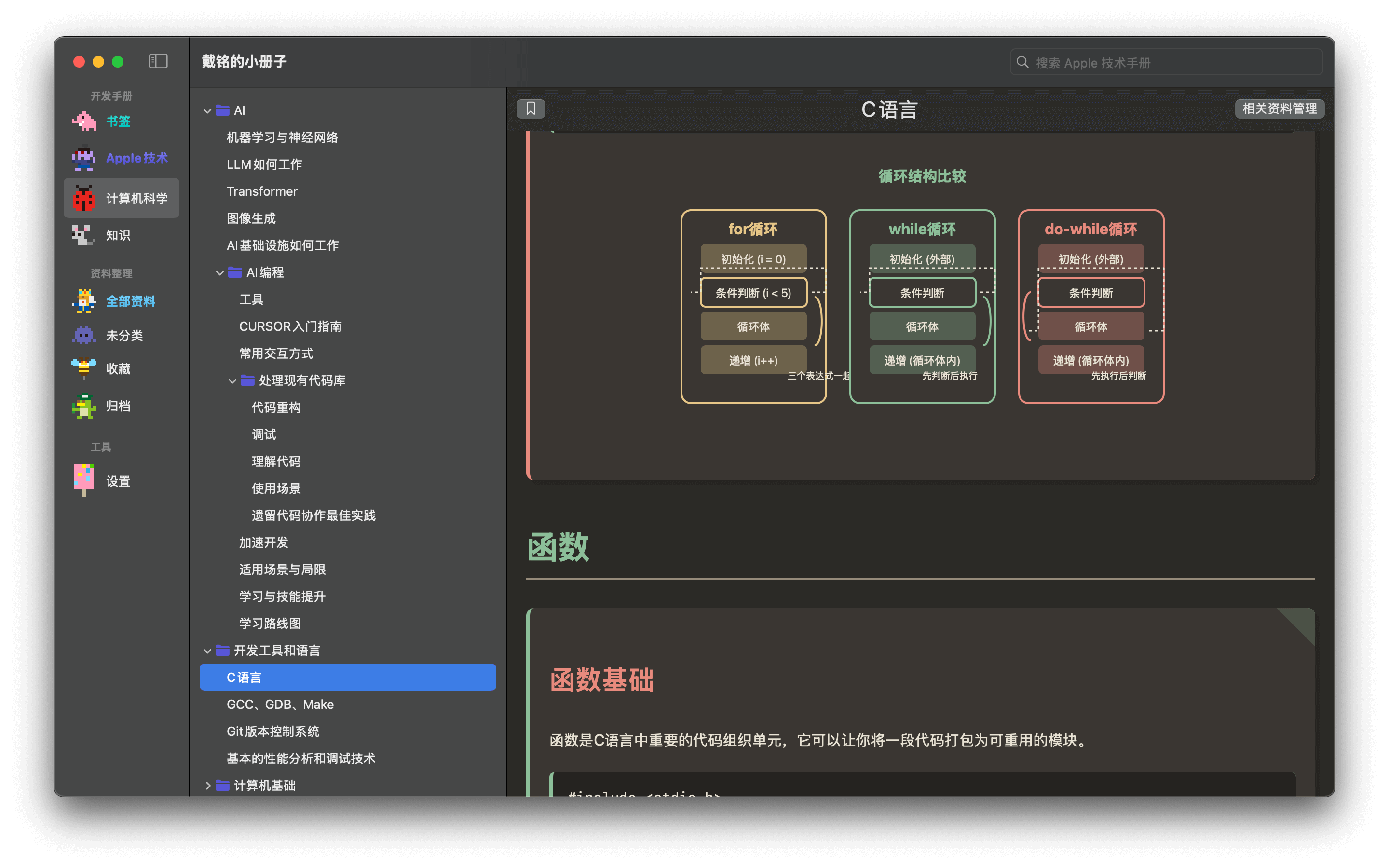The height and width of the screenshot is (868, 1389).
Task: Collapse the AI folder
Action: click(x=207, y=110)
